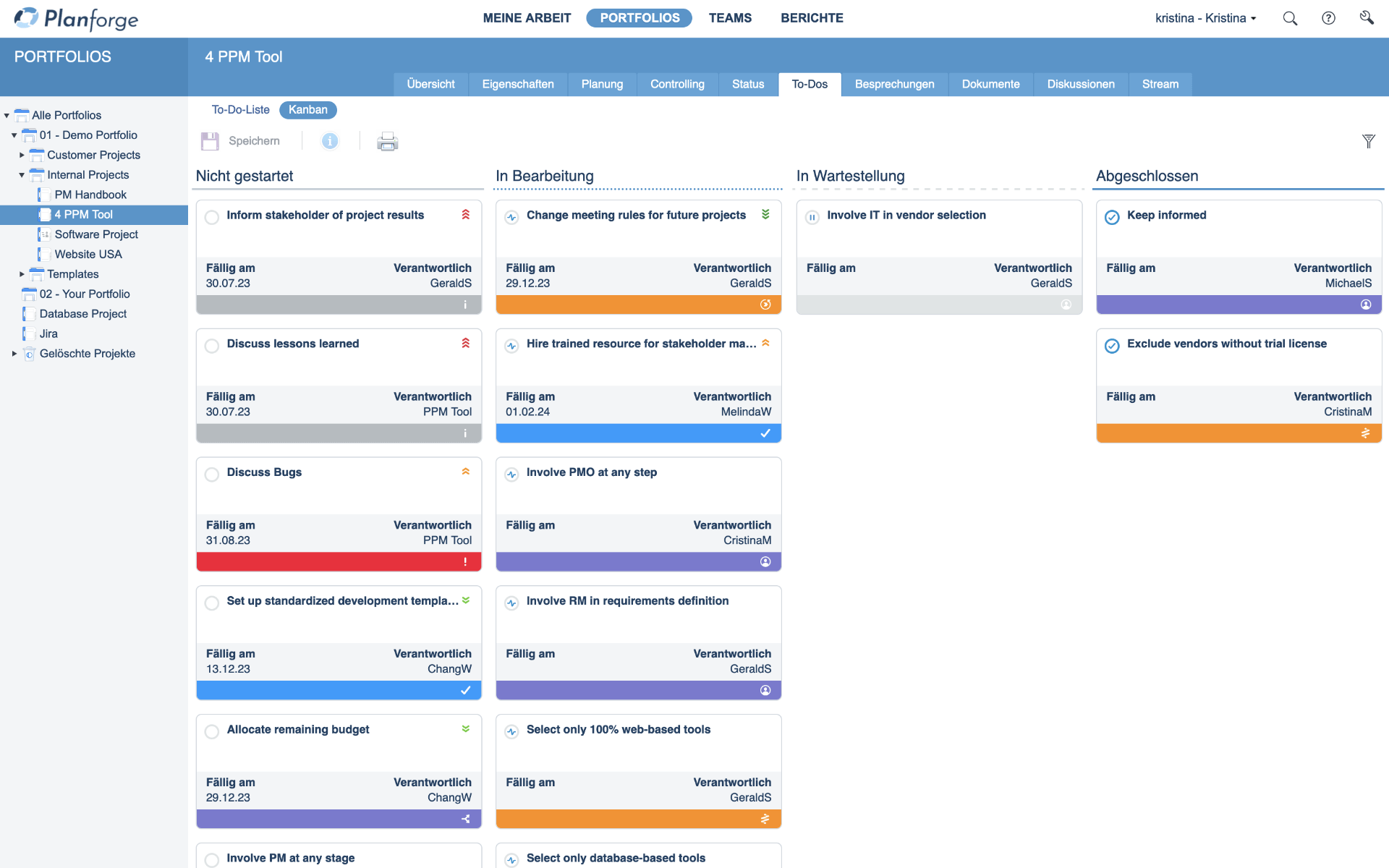
Task: Expand the Templates folder in the sidebar
Action: pyautogui.click(x=21, y=274)
